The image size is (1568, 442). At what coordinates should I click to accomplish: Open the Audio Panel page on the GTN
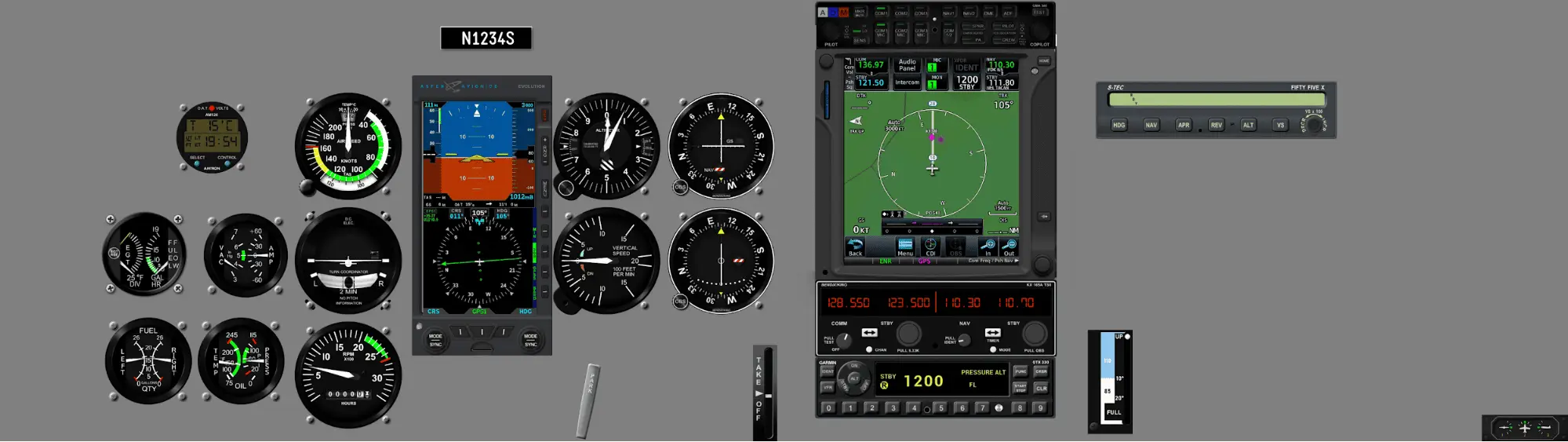pos(907,64)
